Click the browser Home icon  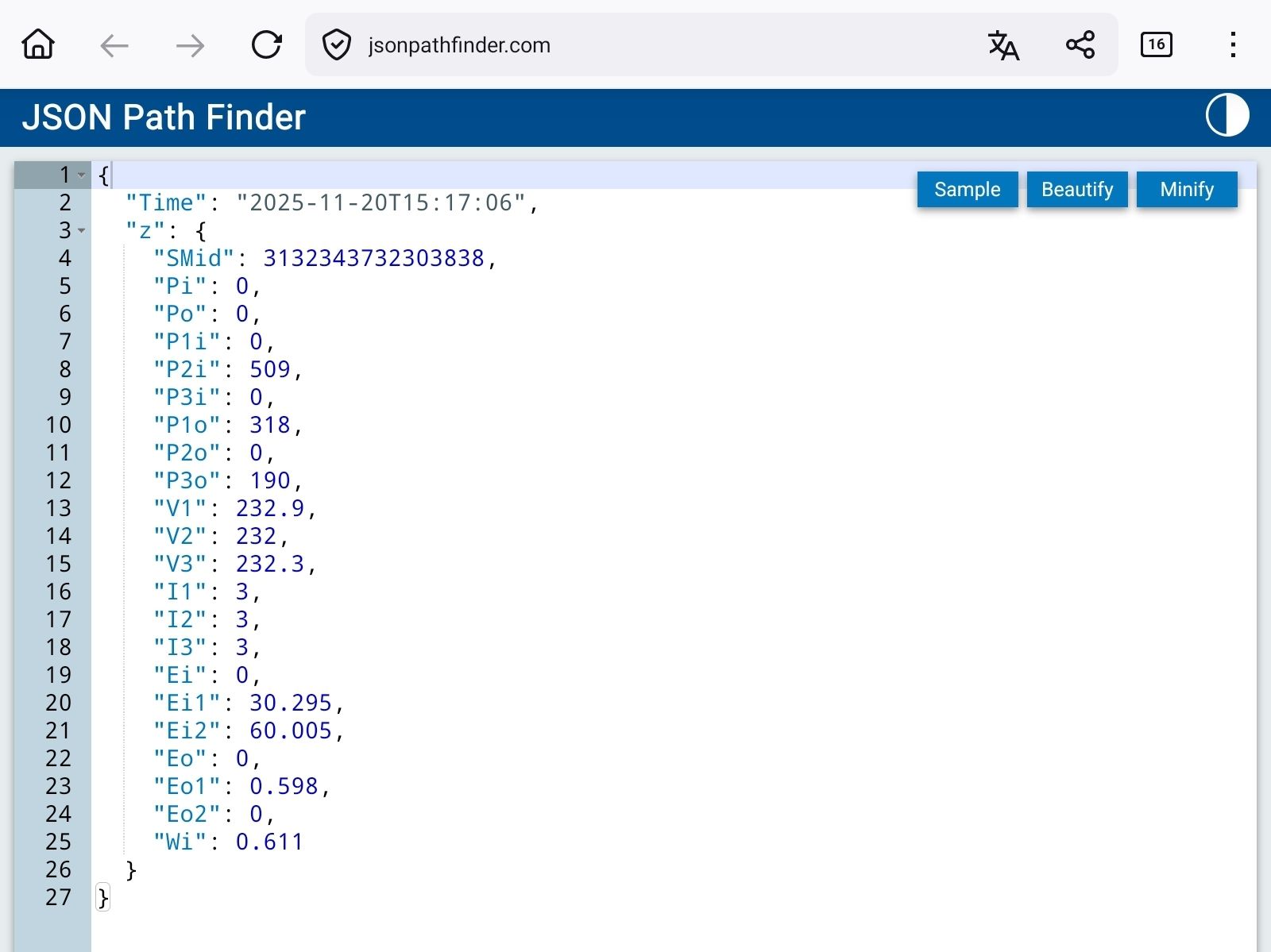click(x=37, y=45)
